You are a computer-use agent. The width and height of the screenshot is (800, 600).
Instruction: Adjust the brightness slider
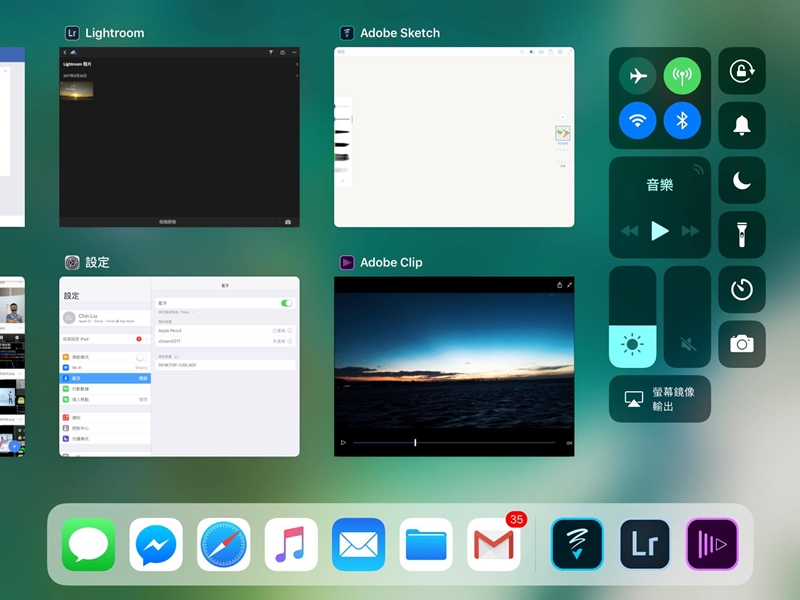(x=632, y=317)
